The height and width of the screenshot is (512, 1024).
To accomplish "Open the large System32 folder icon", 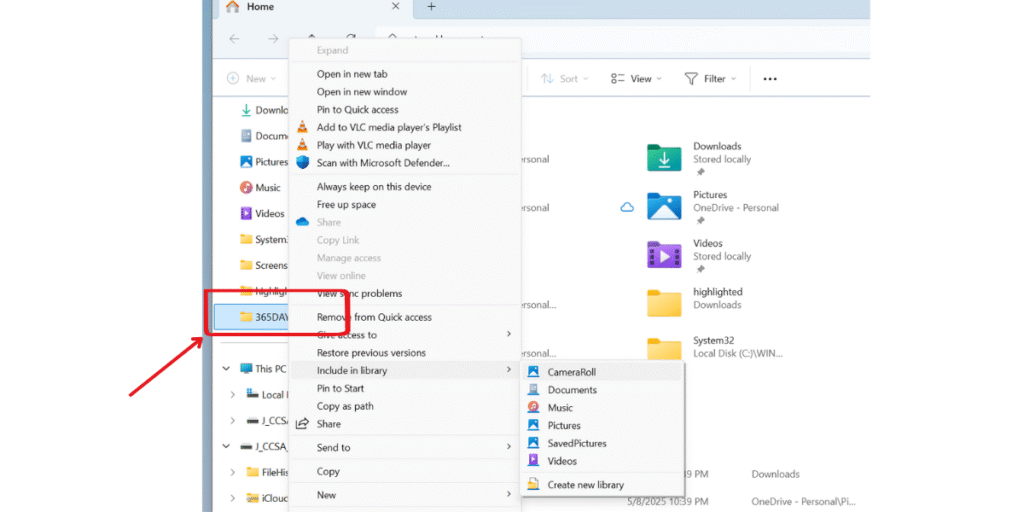I will (x=664, y=349).
